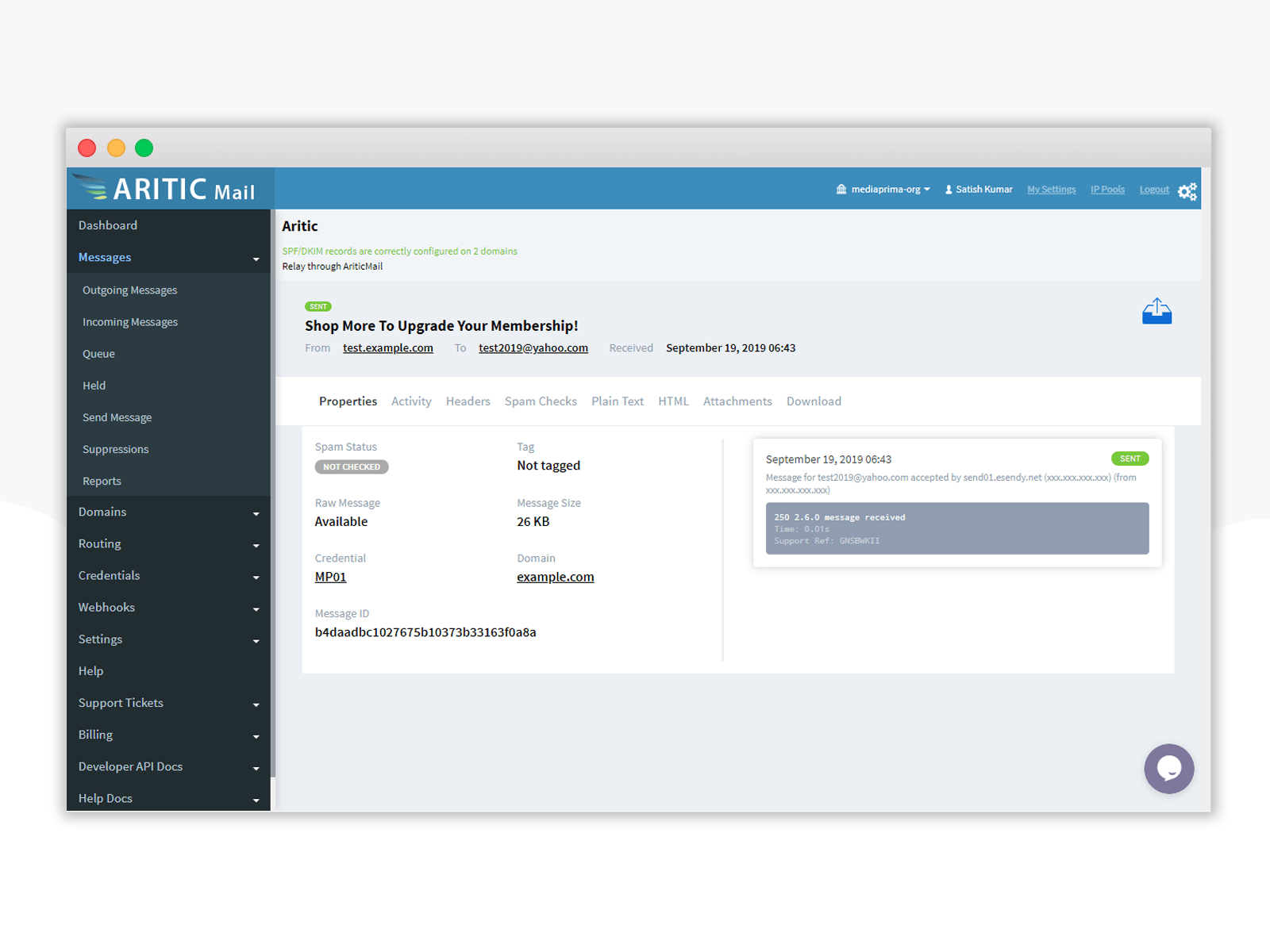Image resolution: width=1270 pixels, height=952 pixels.
Task: Click the test.example.com sender link
Action: point(388,348)
